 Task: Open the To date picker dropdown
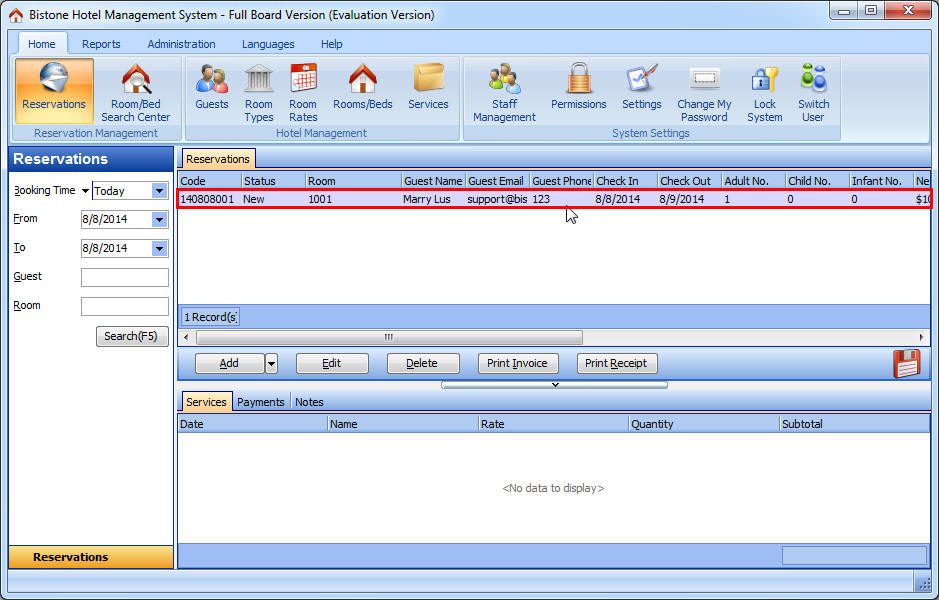(x=159, y=249)
